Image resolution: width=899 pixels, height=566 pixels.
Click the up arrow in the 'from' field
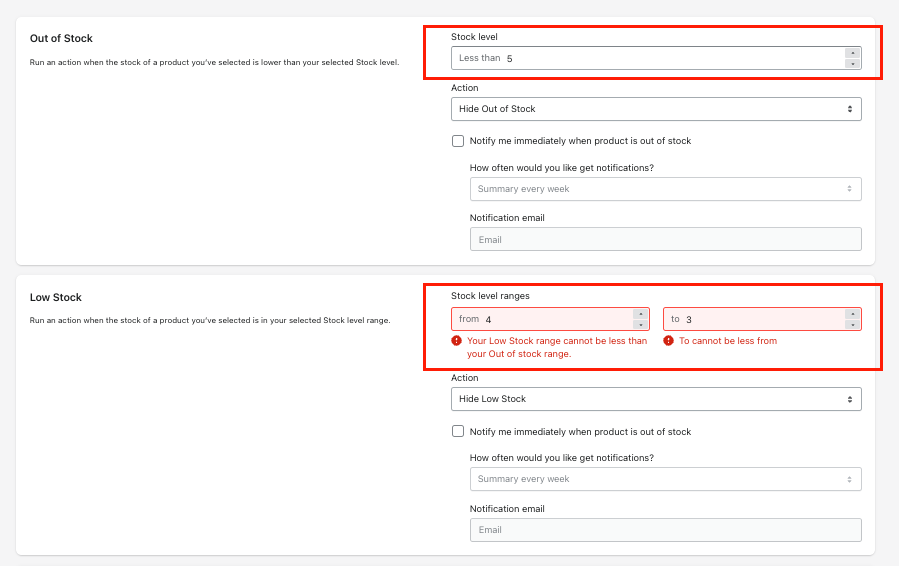coord(640,314)
